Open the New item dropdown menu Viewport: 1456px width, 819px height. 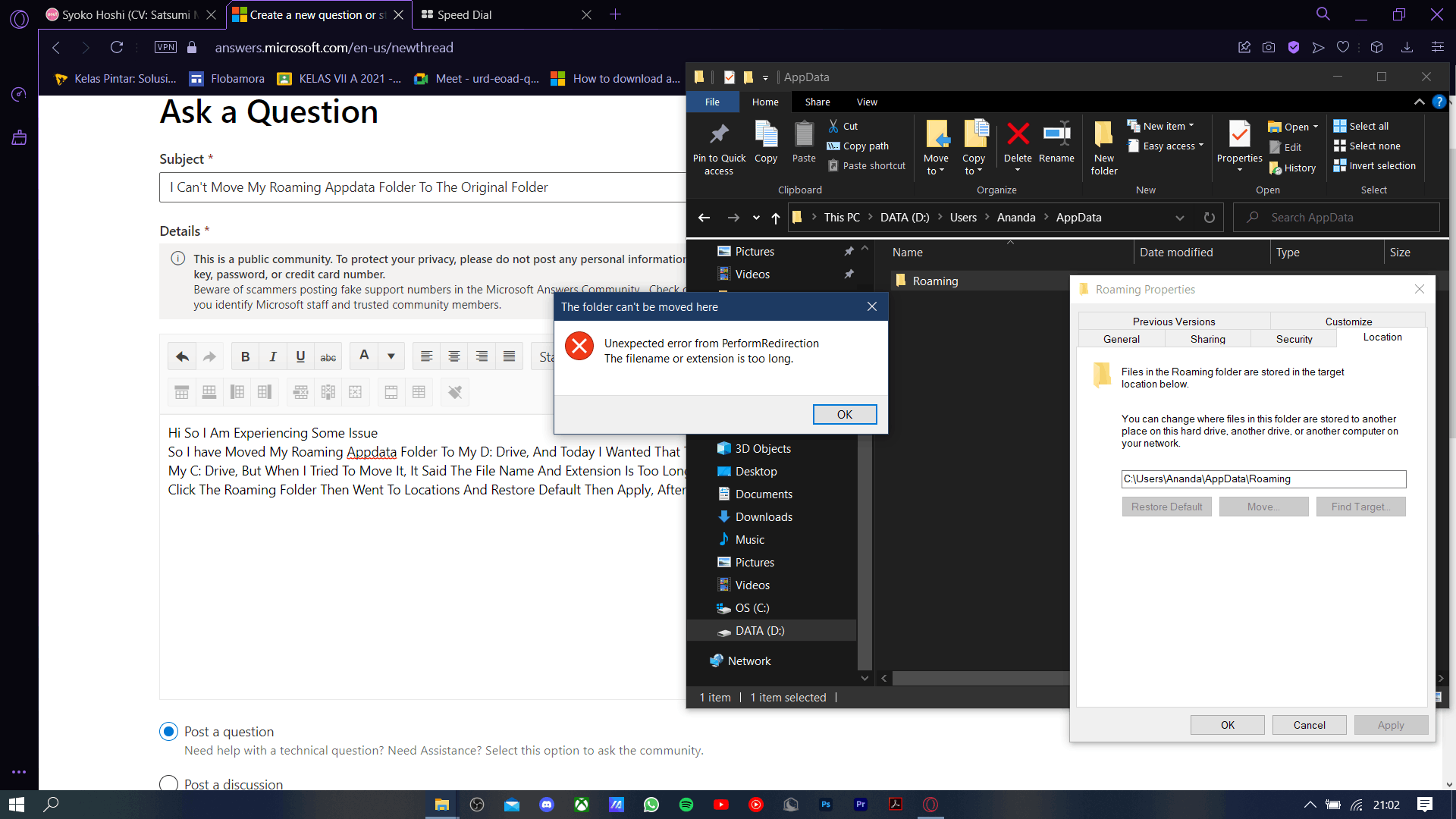coord(1165,126)
